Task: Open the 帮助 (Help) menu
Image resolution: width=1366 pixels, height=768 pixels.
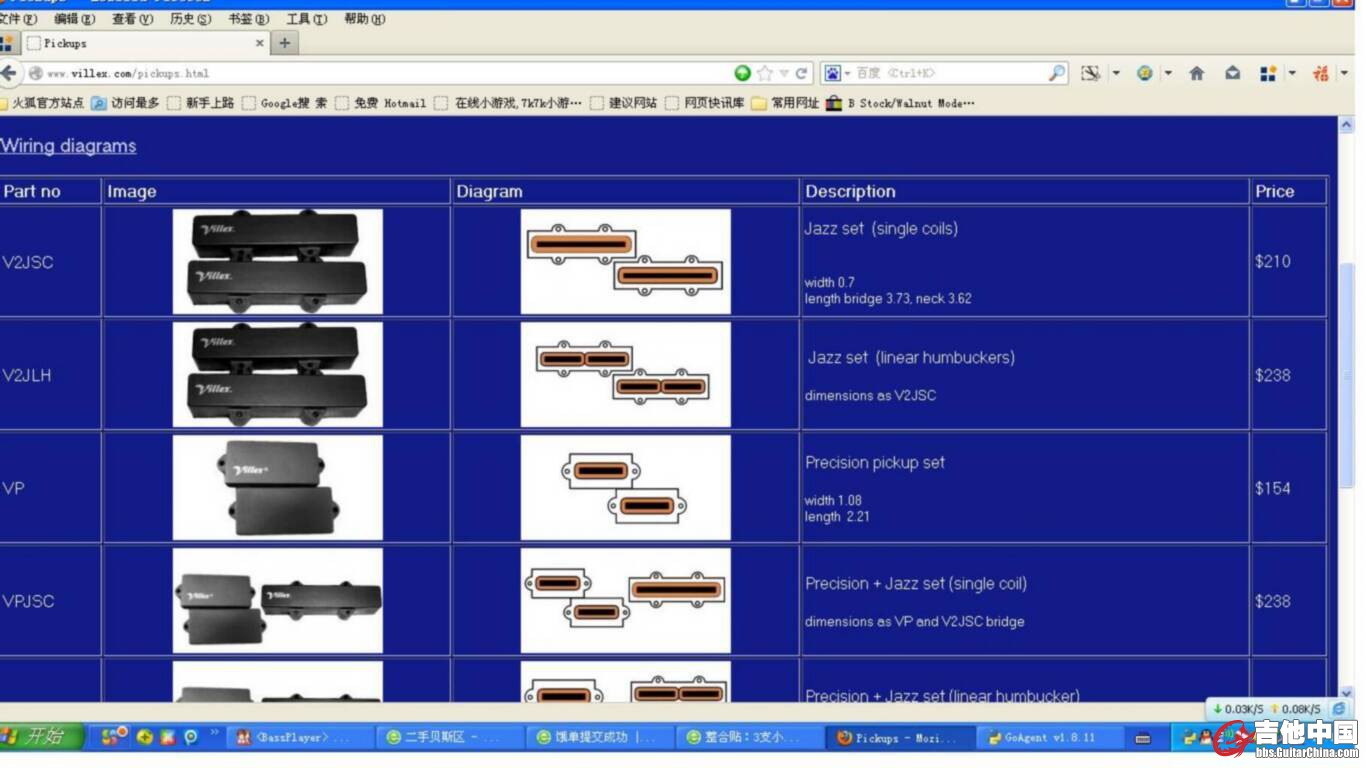Action: (x=364, y=19)
